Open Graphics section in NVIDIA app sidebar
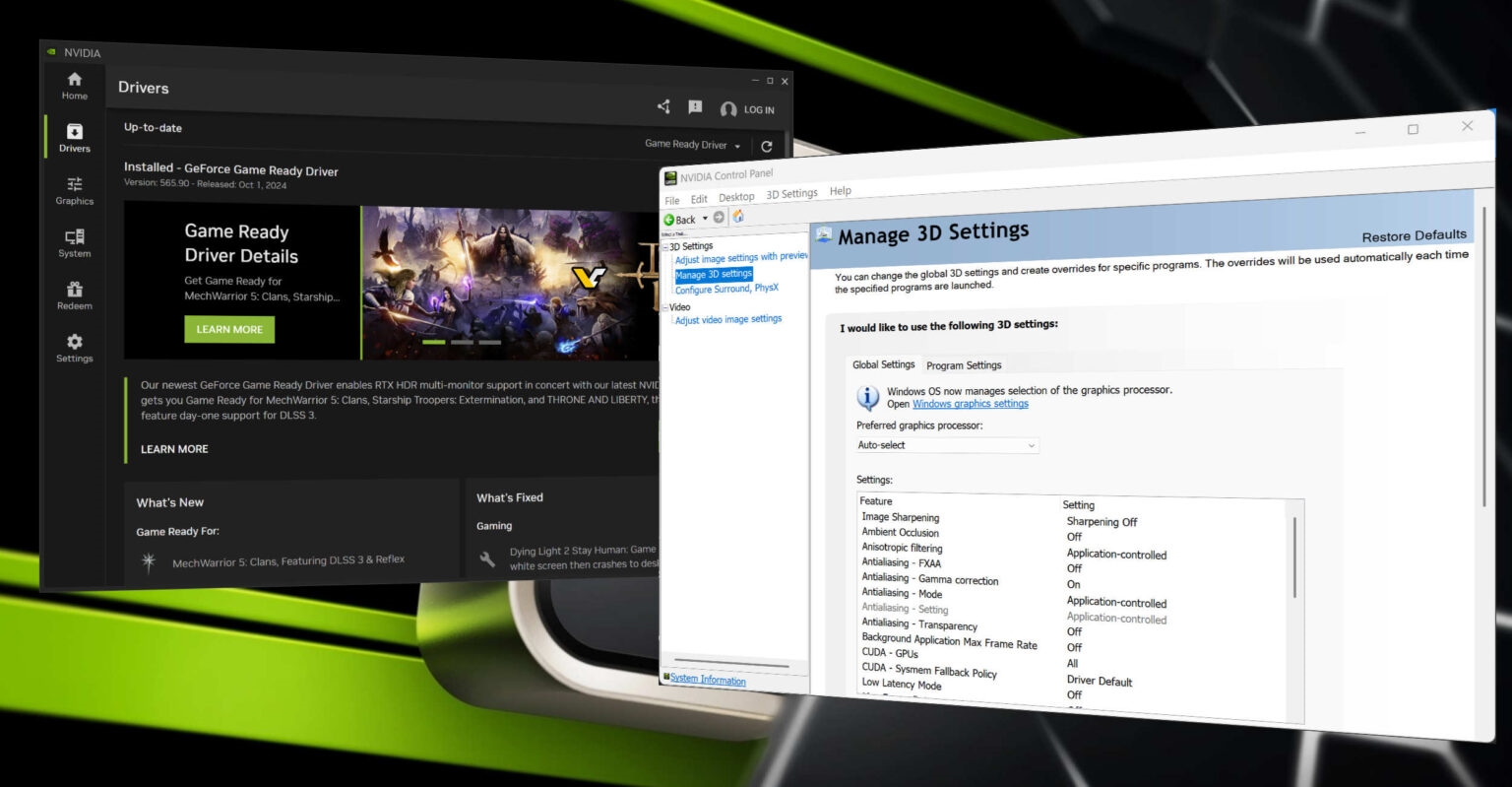 click(75, 191)
